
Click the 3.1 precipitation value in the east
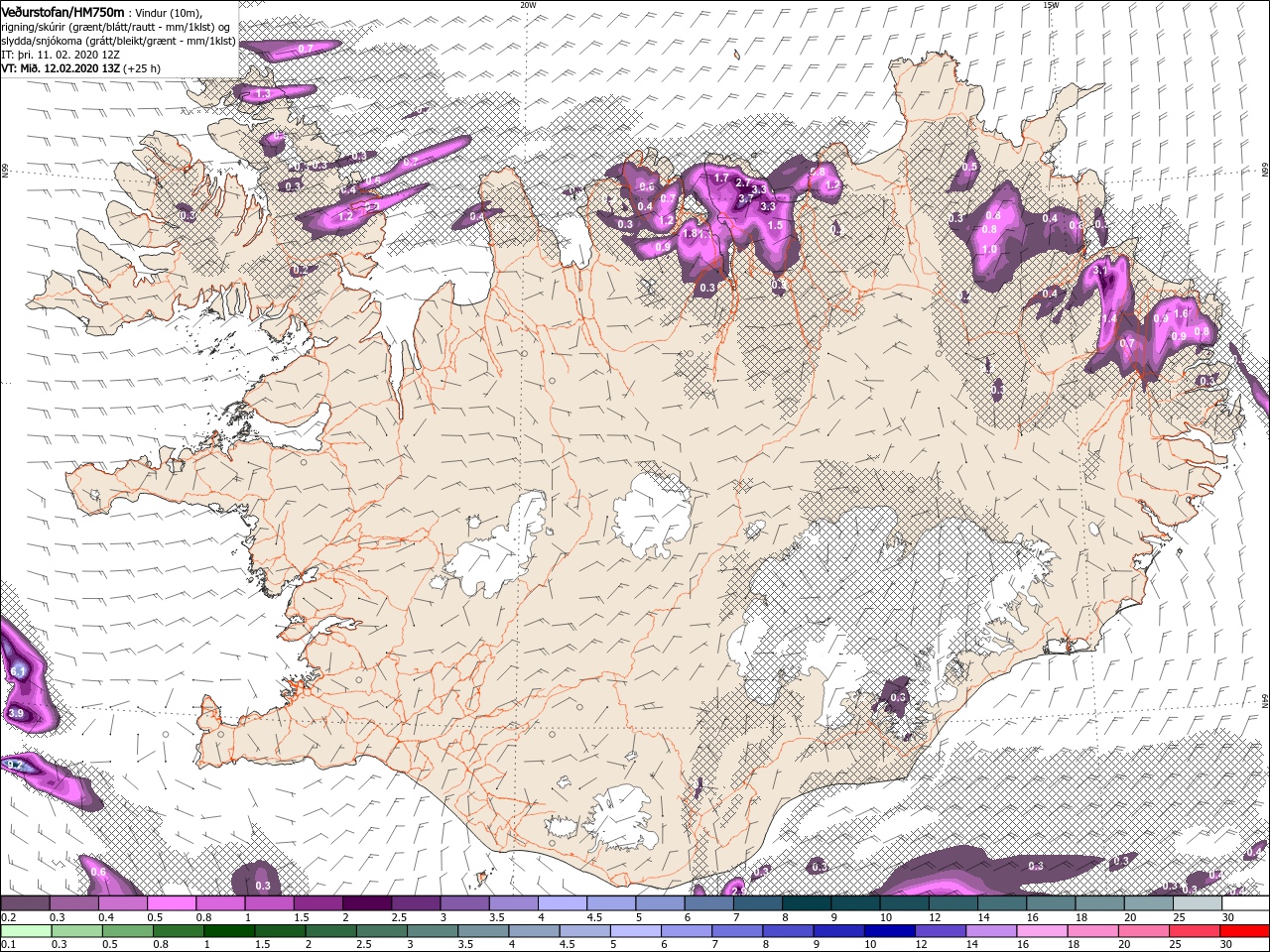[1099, 270]
